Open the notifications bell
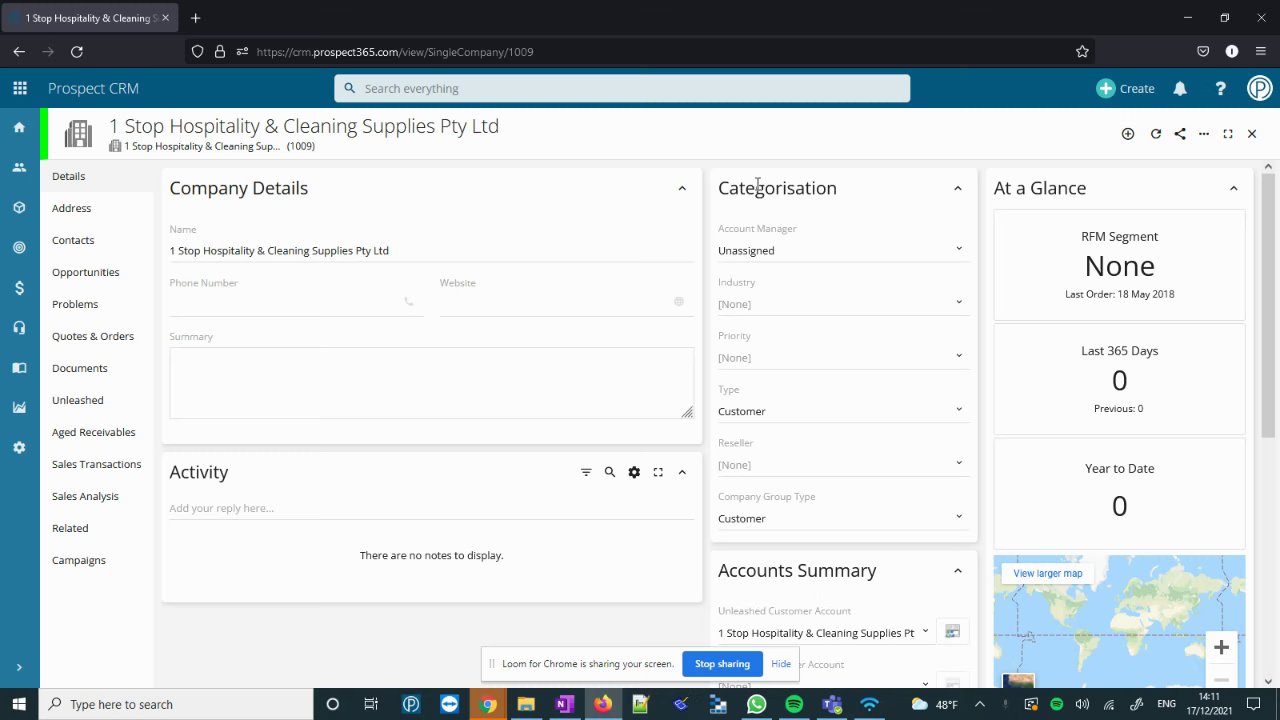1280x720 pixels. 1180,88
